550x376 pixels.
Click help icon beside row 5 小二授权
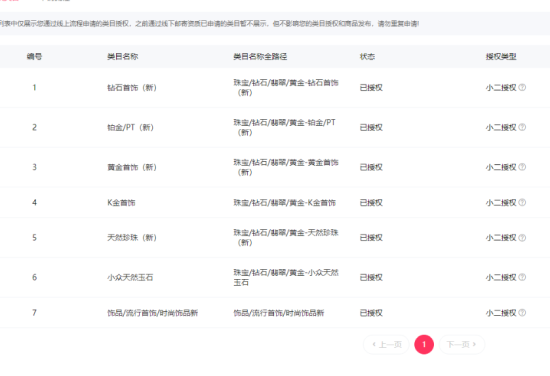[522, 238]
